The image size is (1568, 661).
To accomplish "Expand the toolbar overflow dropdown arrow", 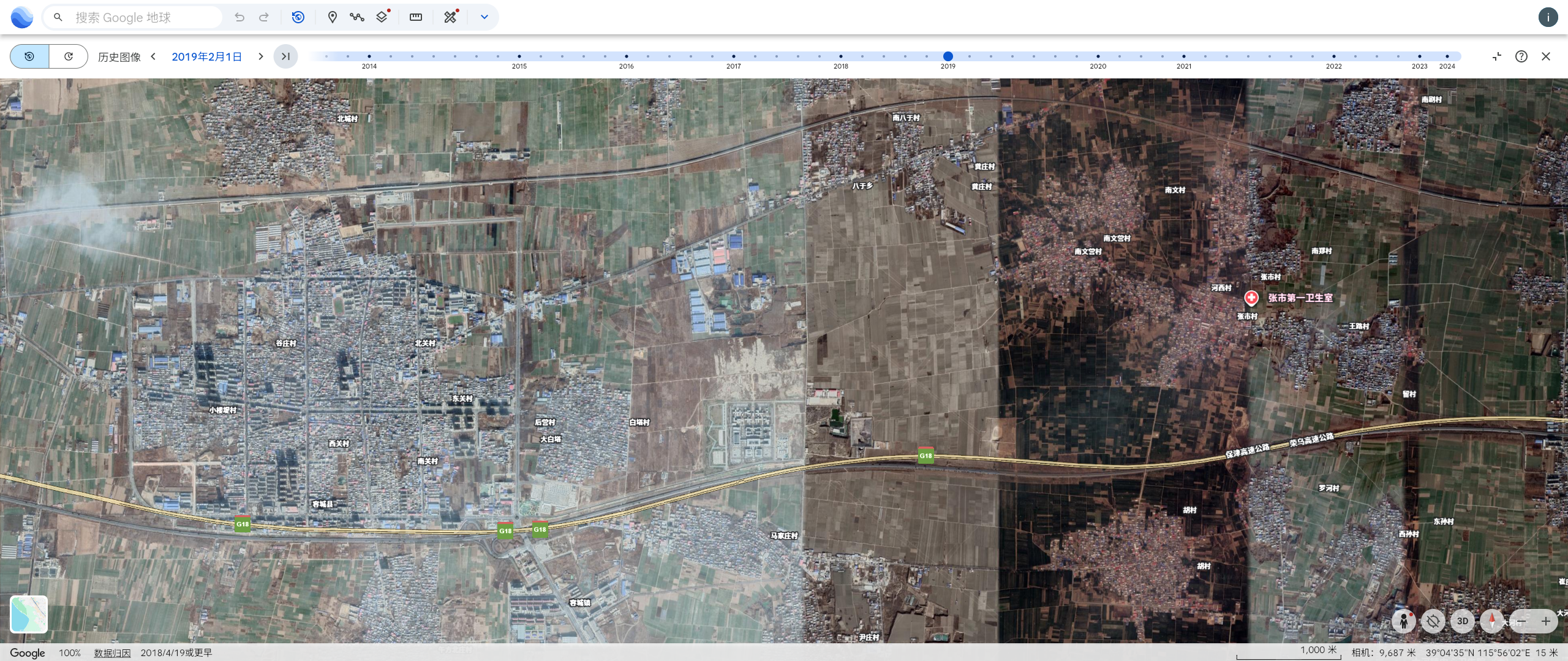I will [484, 17].
